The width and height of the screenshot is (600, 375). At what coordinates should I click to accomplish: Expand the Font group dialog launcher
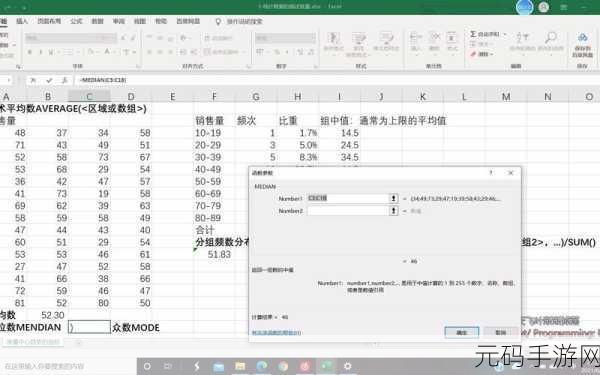[x=138, y=67]
